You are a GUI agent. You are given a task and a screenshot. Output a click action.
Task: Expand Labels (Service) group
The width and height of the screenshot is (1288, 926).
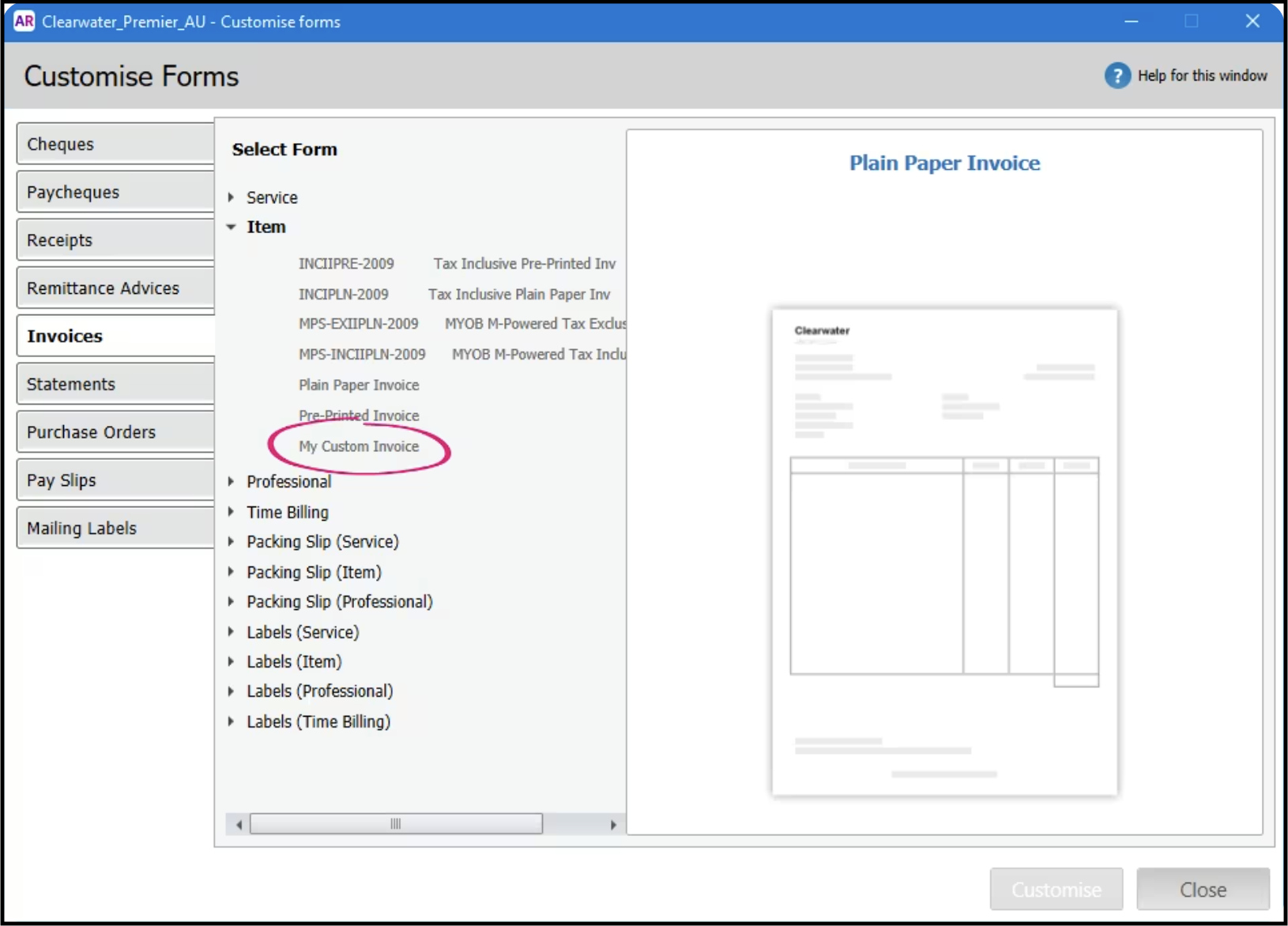[231, 631]
